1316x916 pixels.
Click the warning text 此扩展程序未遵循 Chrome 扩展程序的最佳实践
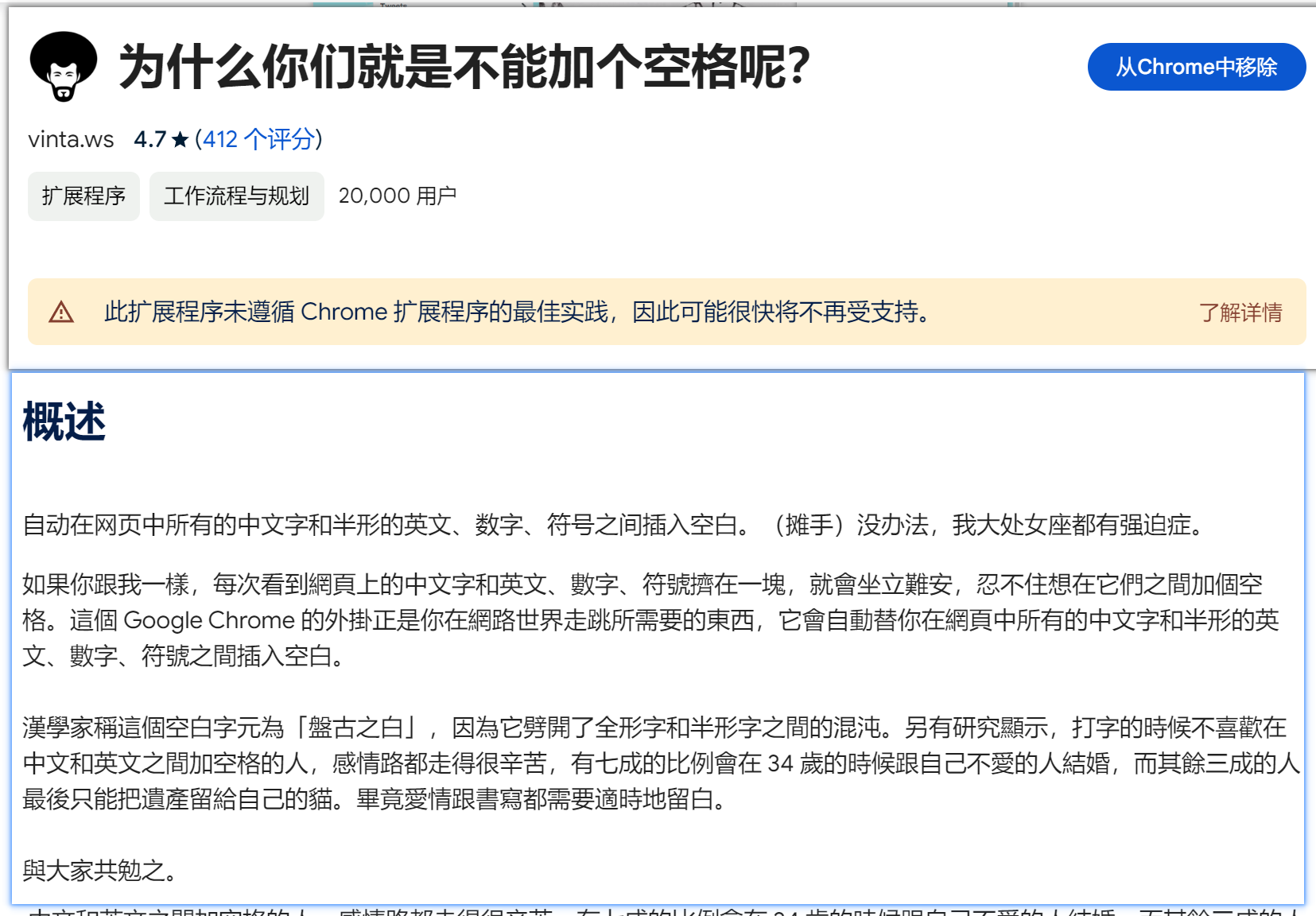click(x=356, y=312)
